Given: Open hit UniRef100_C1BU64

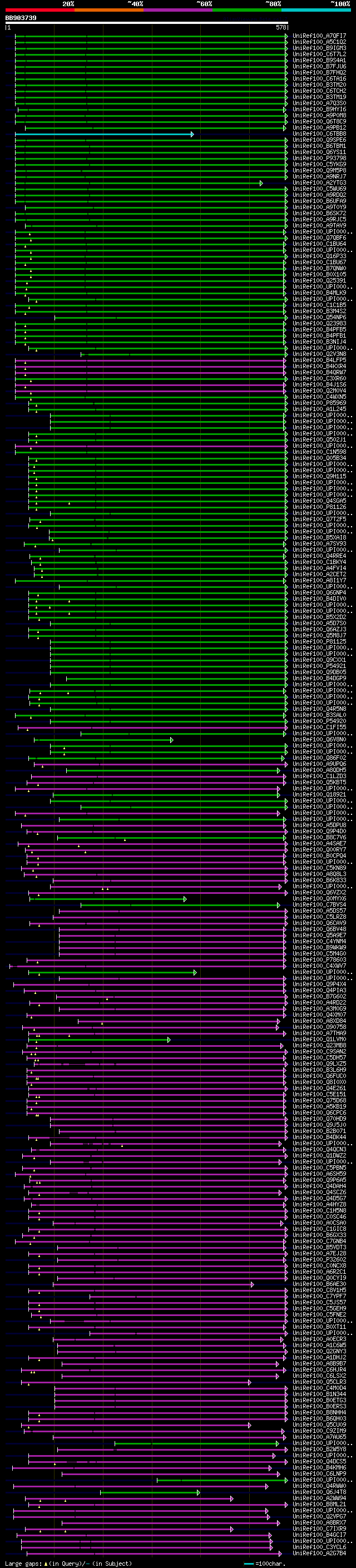Looking at the screenshot, I should 319,244.
